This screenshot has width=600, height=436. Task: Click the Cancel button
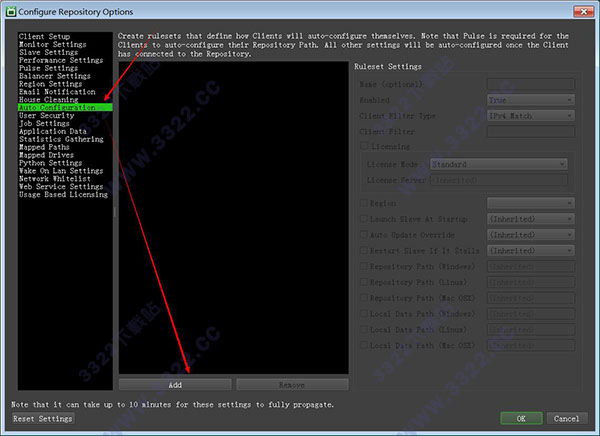(x=564, y=418)
